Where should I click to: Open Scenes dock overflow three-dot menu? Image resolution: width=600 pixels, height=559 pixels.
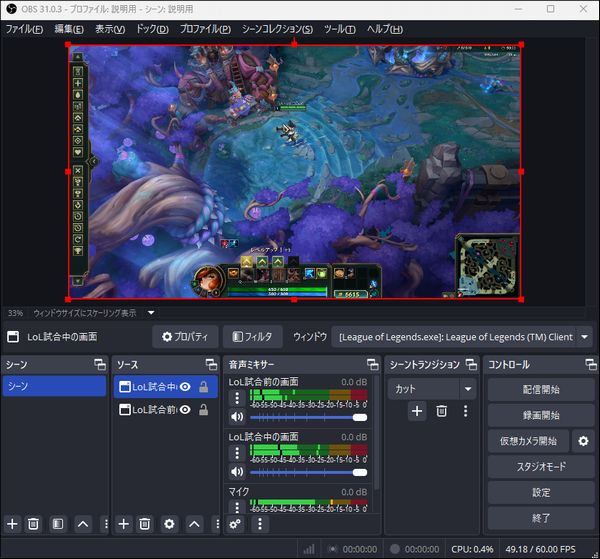click(106, 524)
